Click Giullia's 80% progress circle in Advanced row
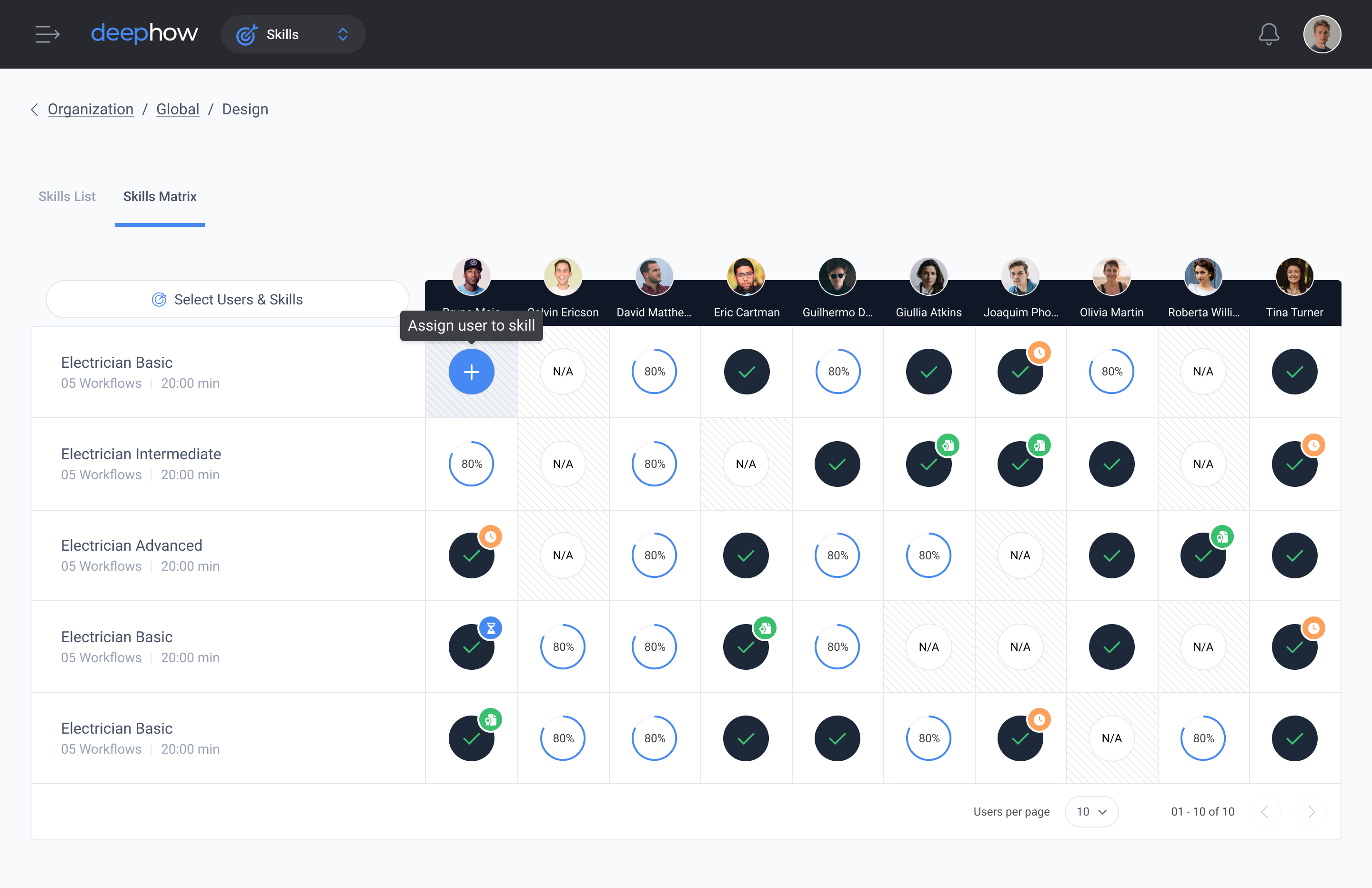This screenshot has width=1372, height=888. click(x=928, y=556)
